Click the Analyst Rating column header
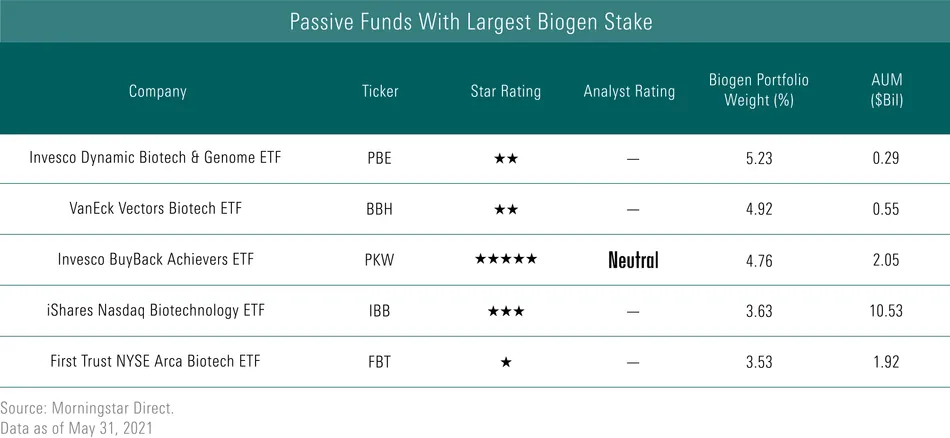 629,91
